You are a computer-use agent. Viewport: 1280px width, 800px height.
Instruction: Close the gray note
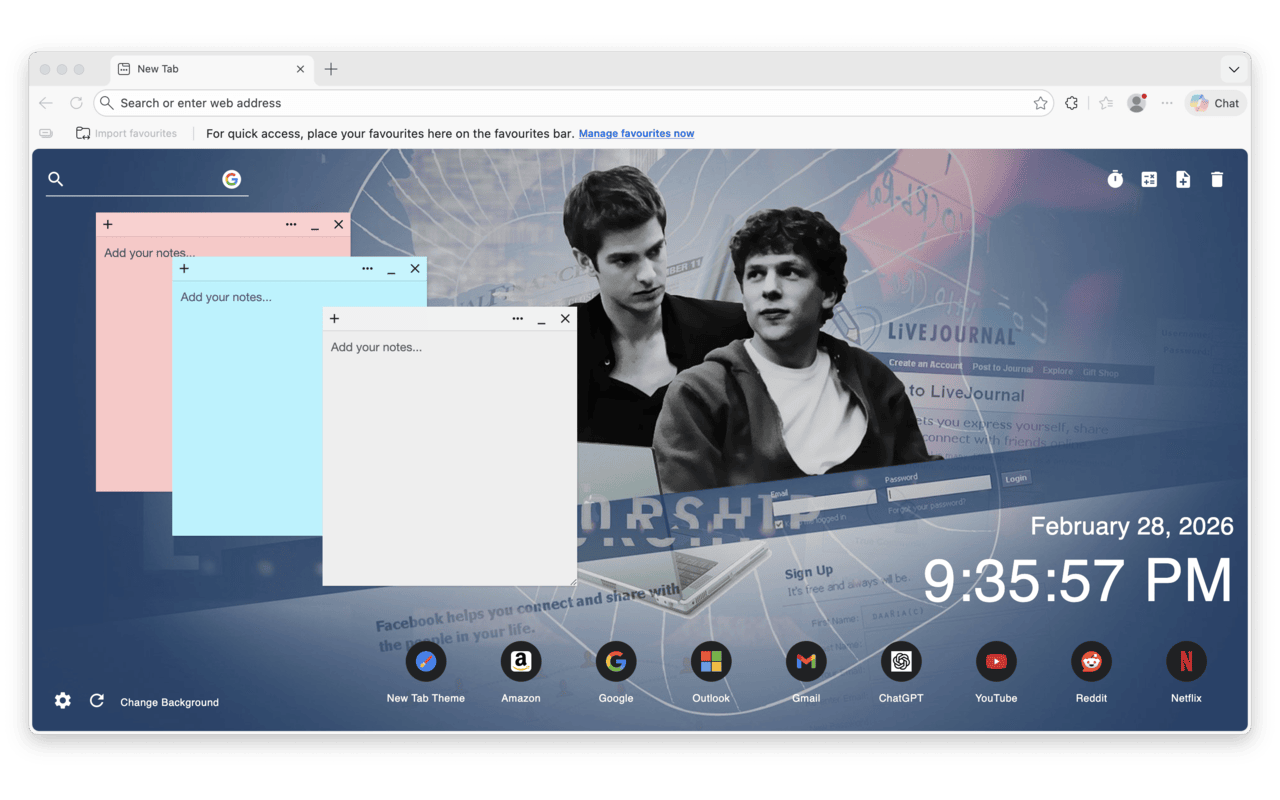(x=565, y=319)
